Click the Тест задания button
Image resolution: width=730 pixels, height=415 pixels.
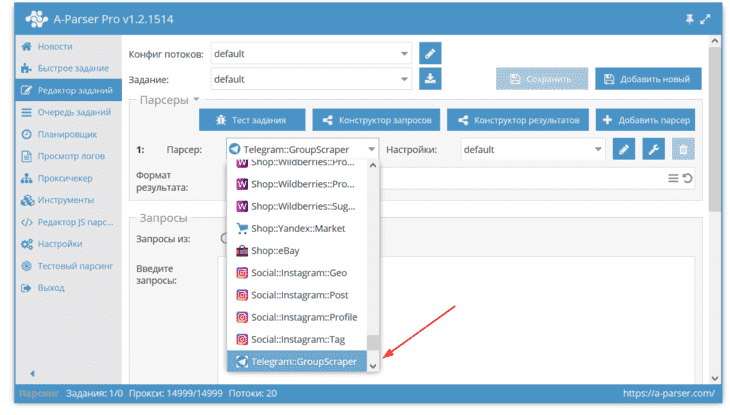(x=252, y=120)
